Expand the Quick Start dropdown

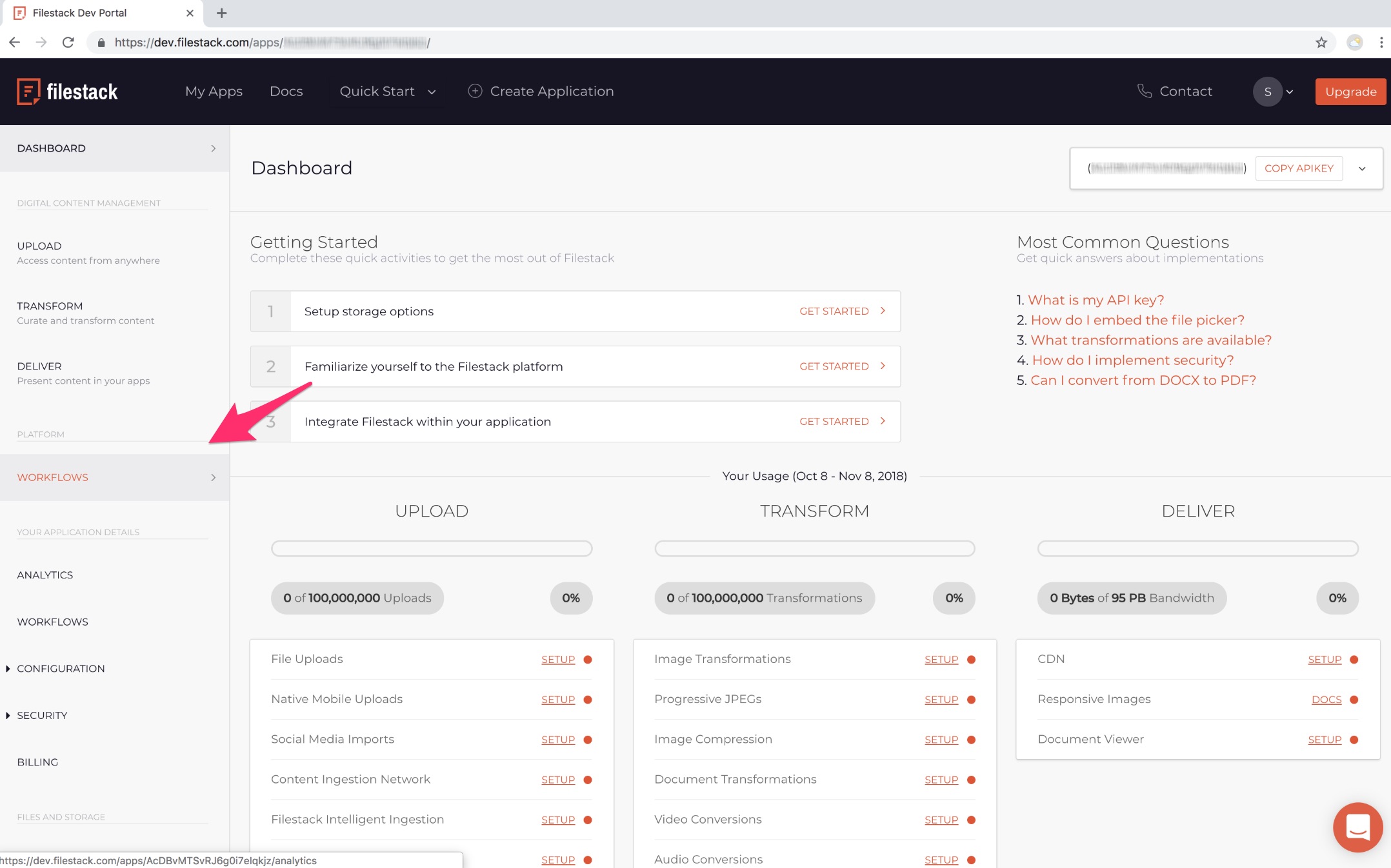point(388,92)
